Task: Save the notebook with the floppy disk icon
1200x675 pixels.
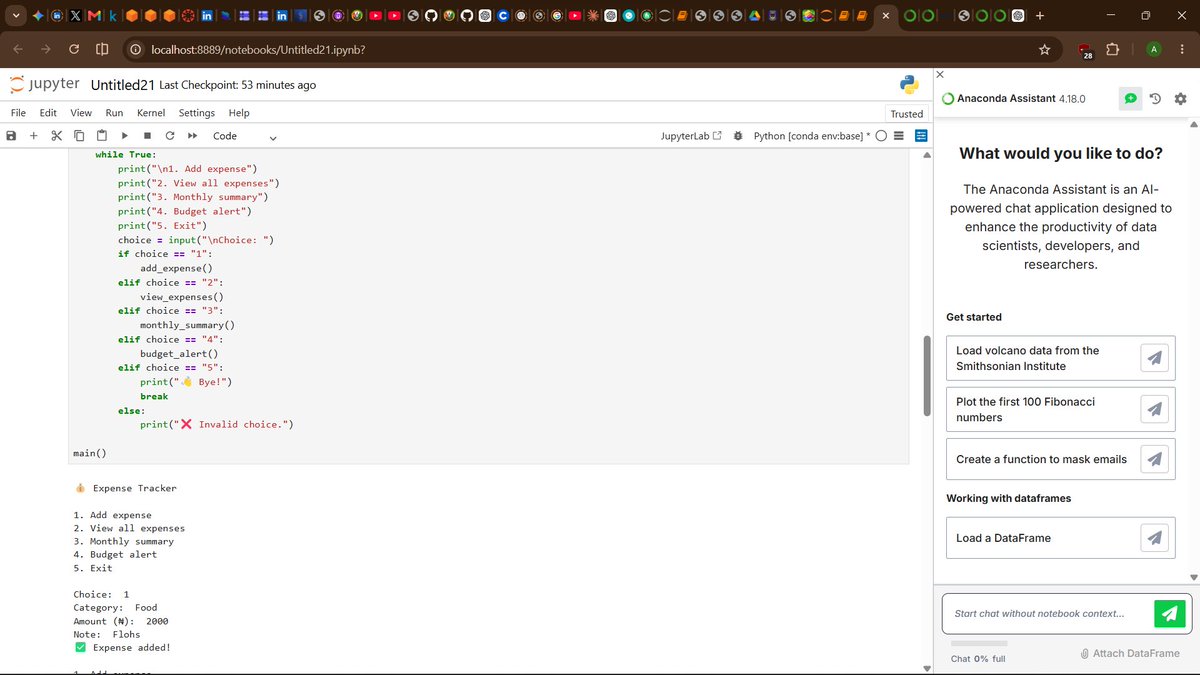Action: pos(11,136)
